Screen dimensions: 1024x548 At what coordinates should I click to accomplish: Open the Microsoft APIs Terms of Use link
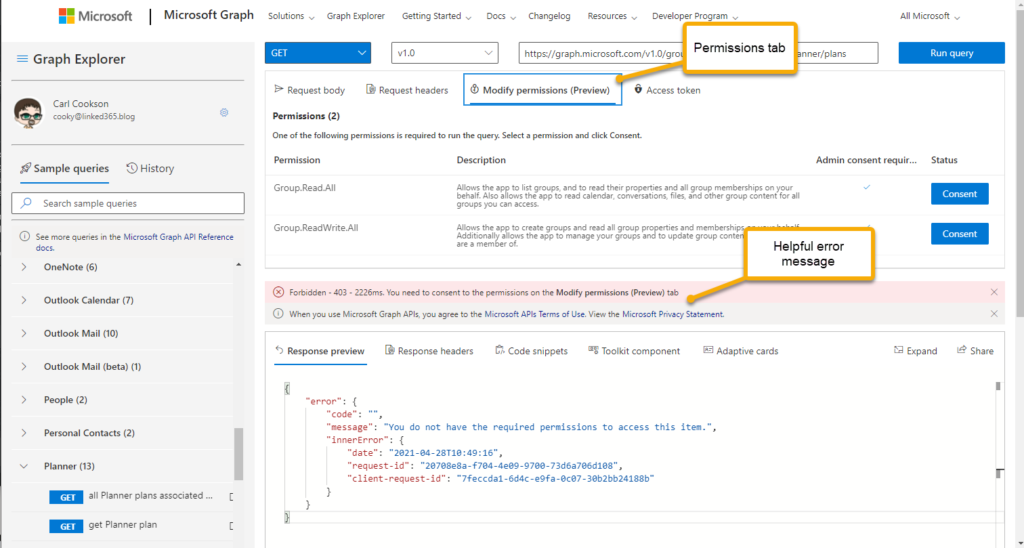(534, 314)
